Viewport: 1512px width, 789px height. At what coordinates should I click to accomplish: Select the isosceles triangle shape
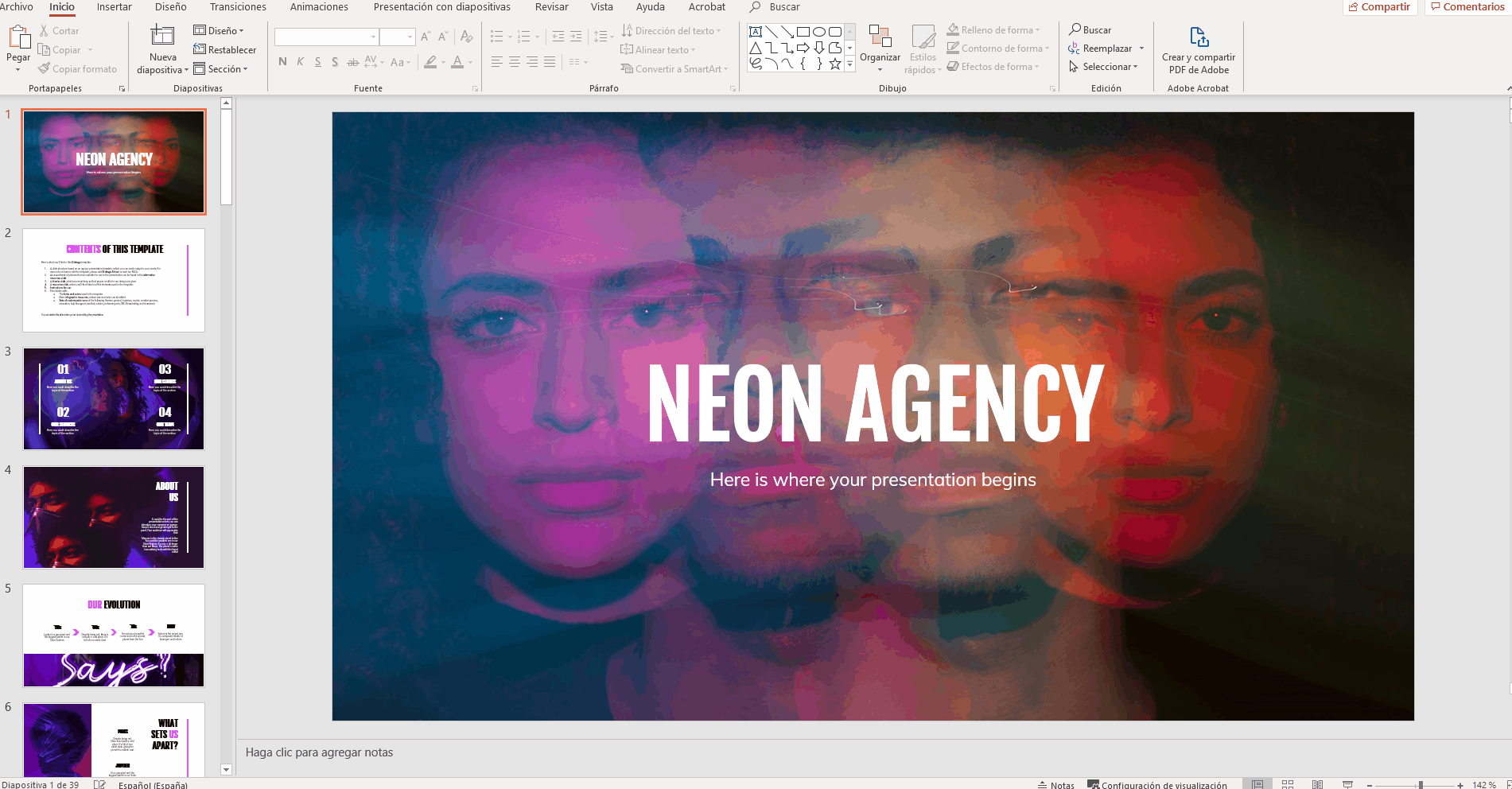(756, 48)
